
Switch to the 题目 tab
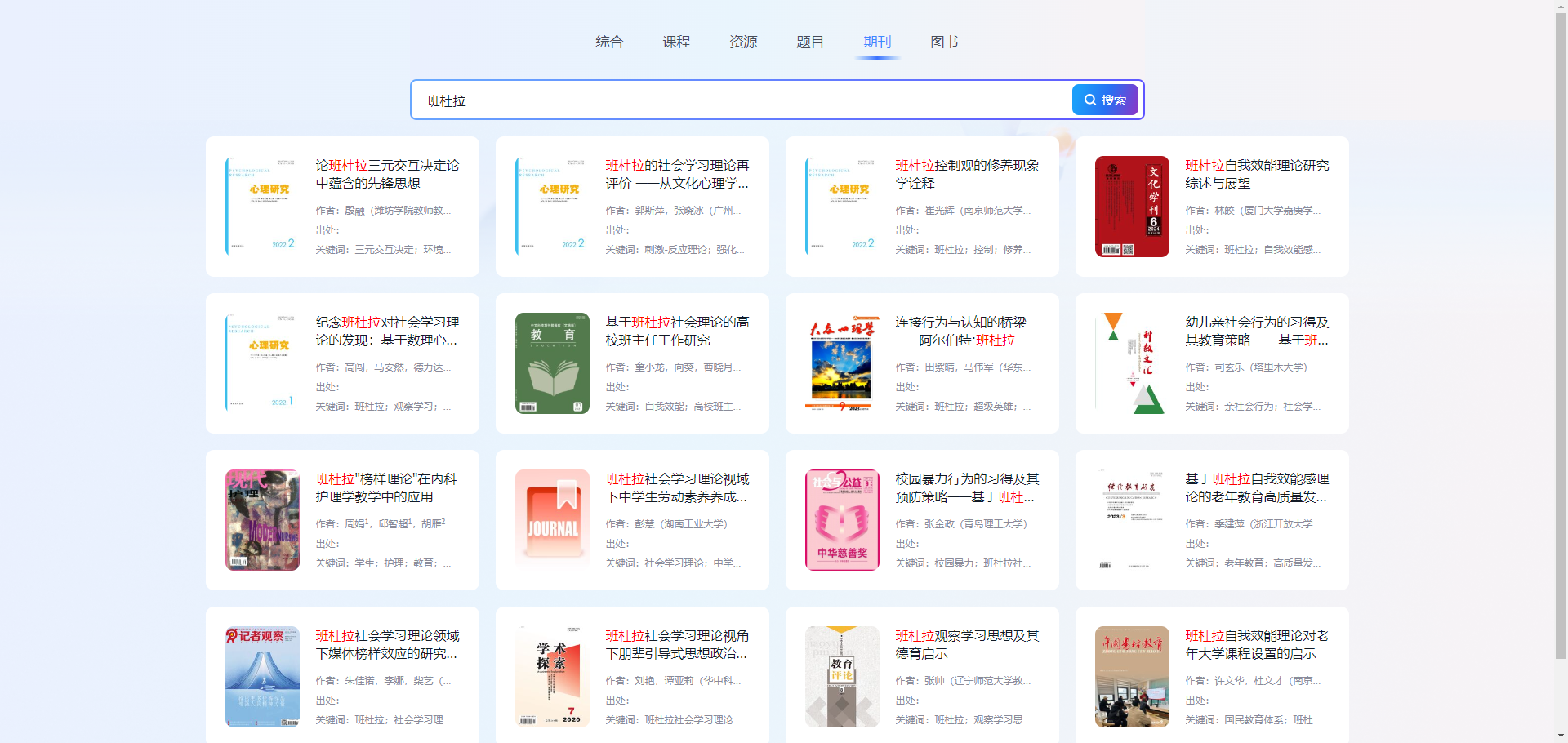tap(810, 42)
